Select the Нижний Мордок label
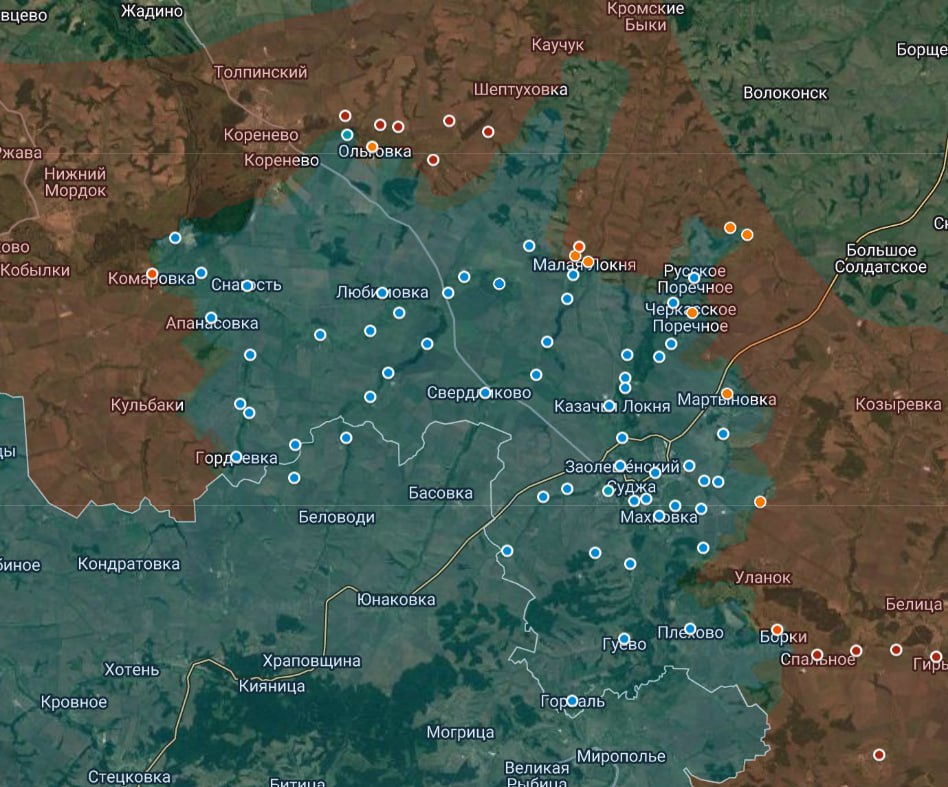The height and width of the screenshot is (787, 948). click(76, 183)
